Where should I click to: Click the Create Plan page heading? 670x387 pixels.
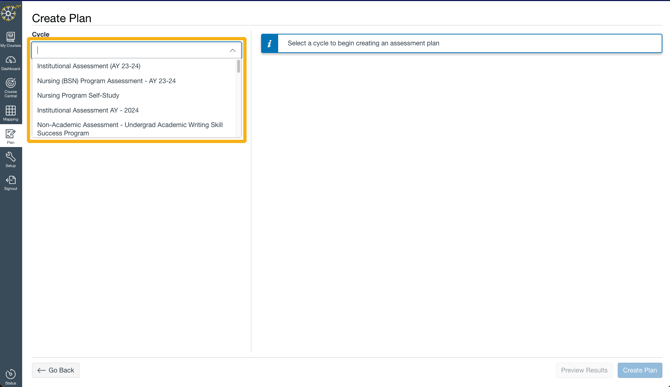[x=62, y=18]
